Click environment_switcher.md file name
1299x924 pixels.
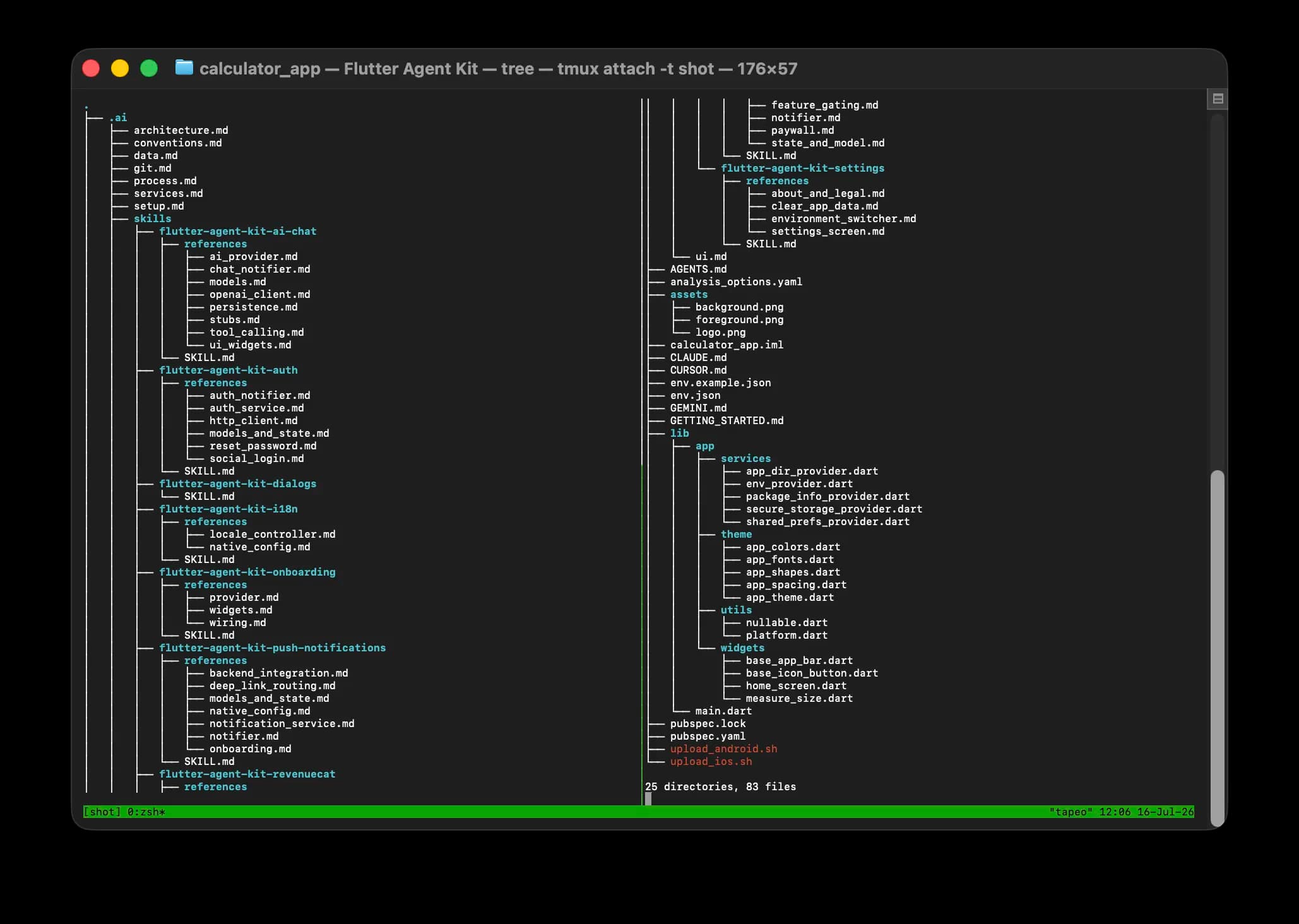pos(844,218)
